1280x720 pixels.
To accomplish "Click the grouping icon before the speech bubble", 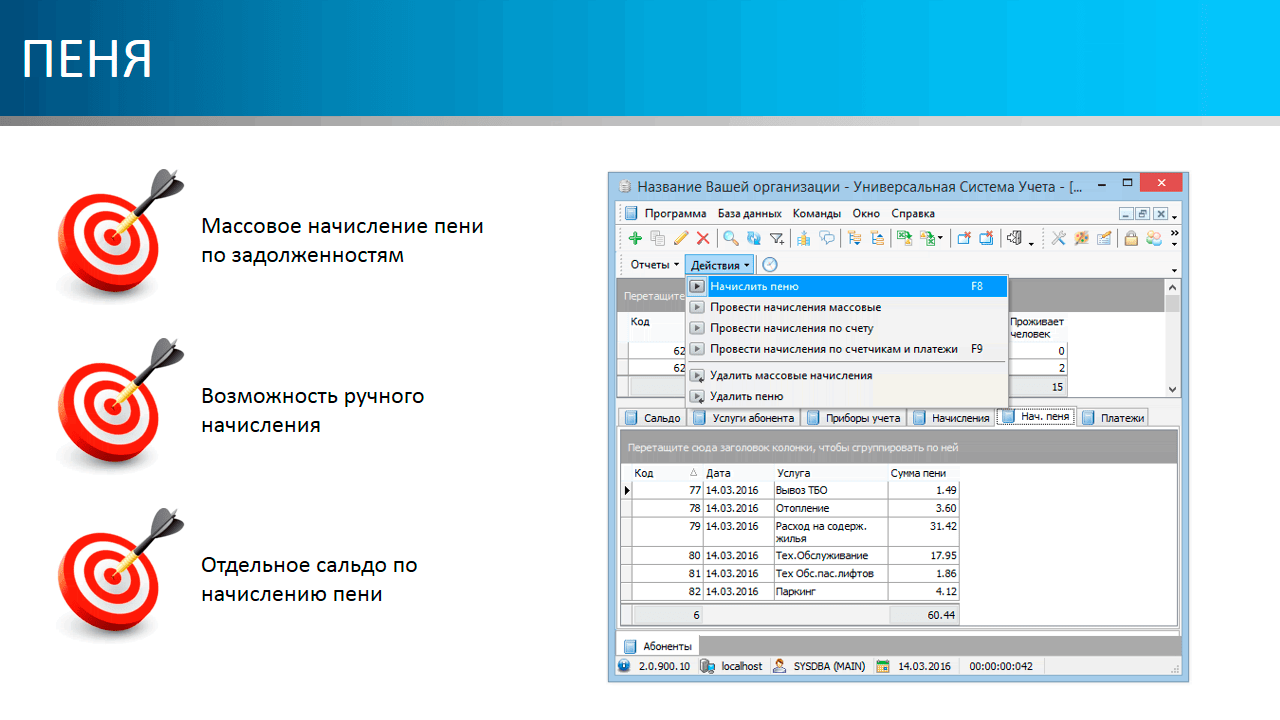I will click(803, 238).
